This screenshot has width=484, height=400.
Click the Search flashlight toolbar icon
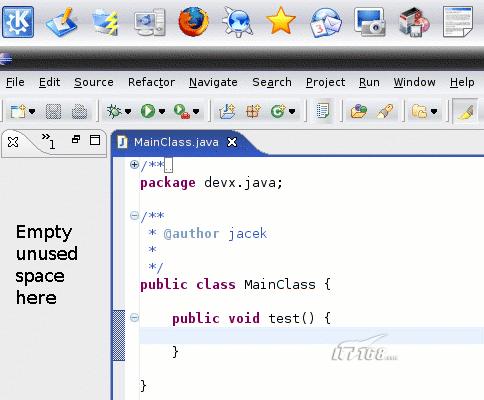click(385, 111)
